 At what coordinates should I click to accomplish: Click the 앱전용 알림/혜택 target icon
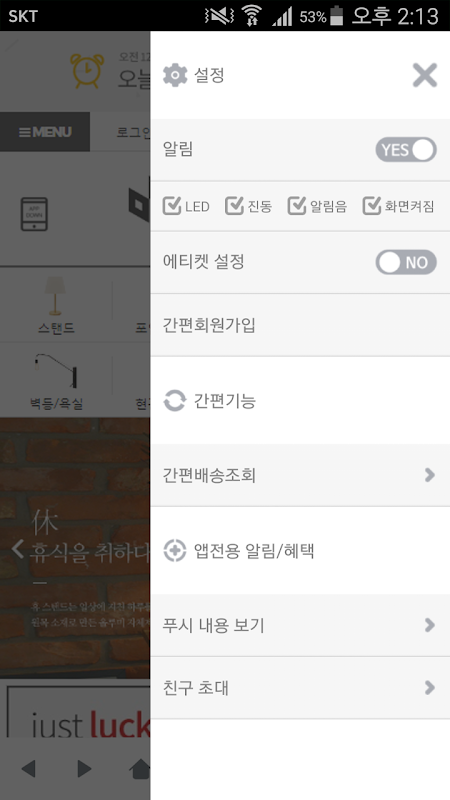coord(174,551)
